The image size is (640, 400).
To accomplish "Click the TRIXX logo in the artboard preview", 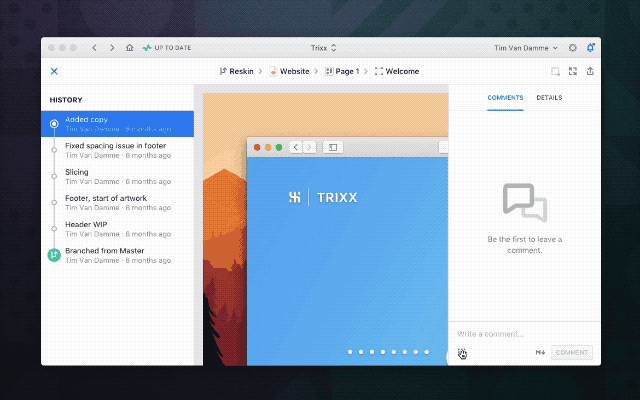I will (323, 198).
